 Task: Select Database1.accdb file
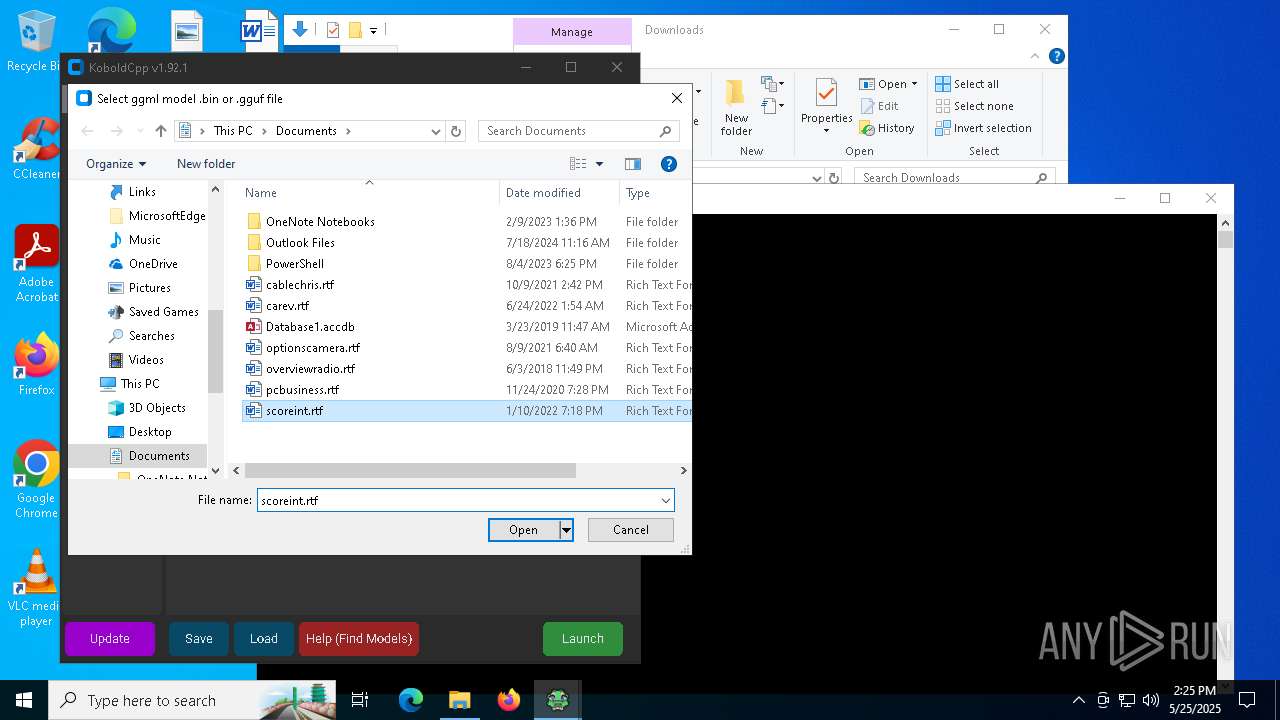point(310,327)
